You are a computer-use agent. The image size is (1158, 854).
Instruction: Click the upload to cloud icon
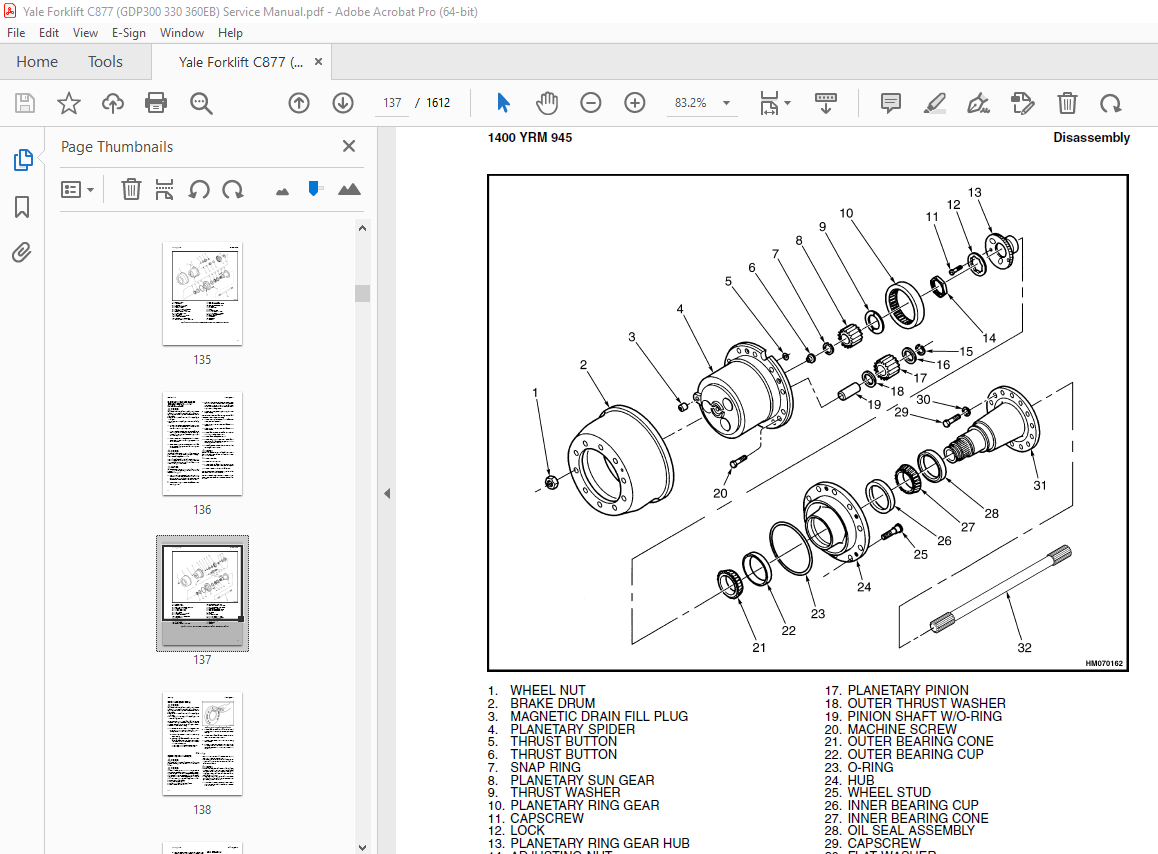[112, 103]
